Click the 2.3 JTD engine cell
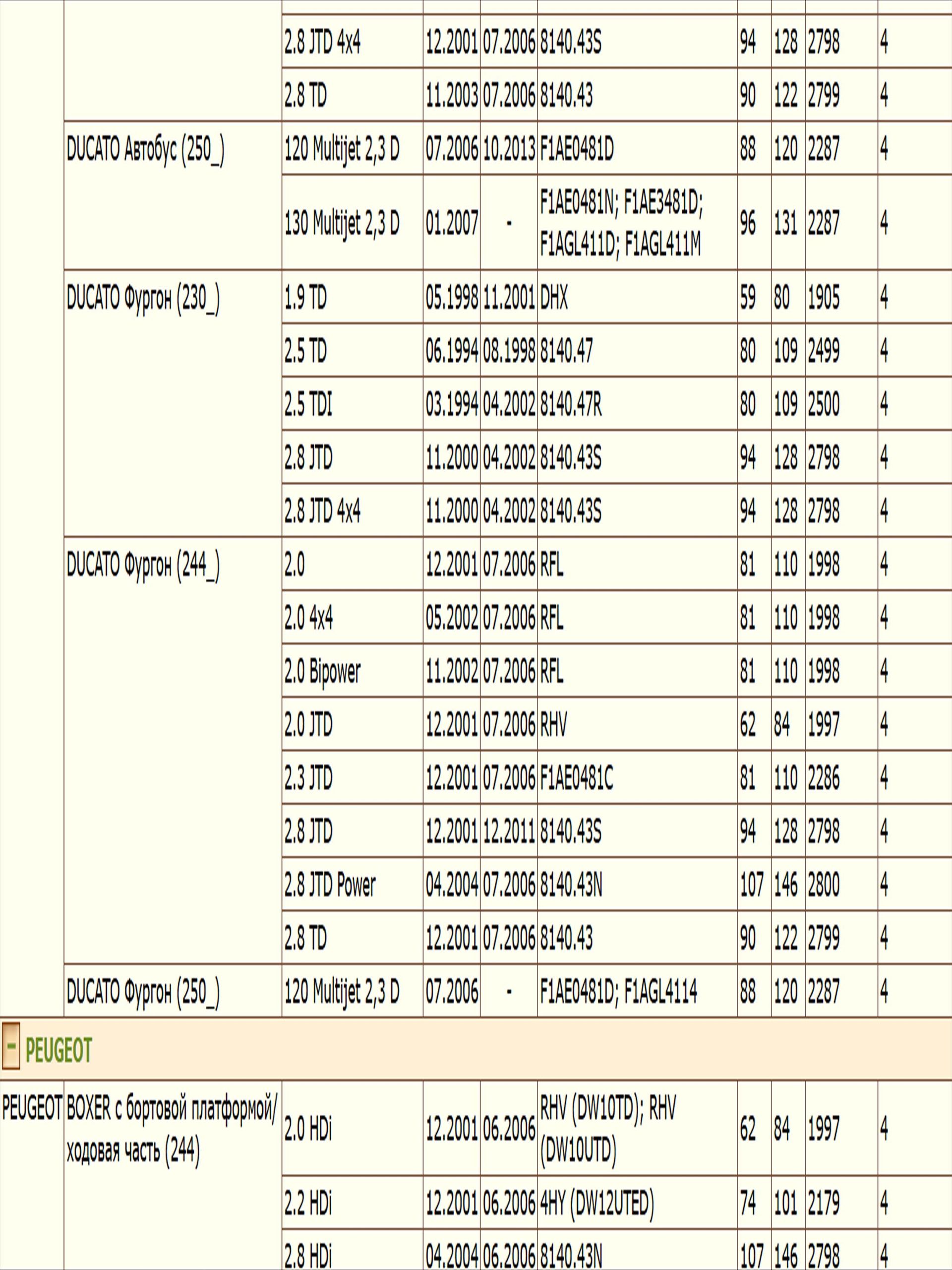 353,777
